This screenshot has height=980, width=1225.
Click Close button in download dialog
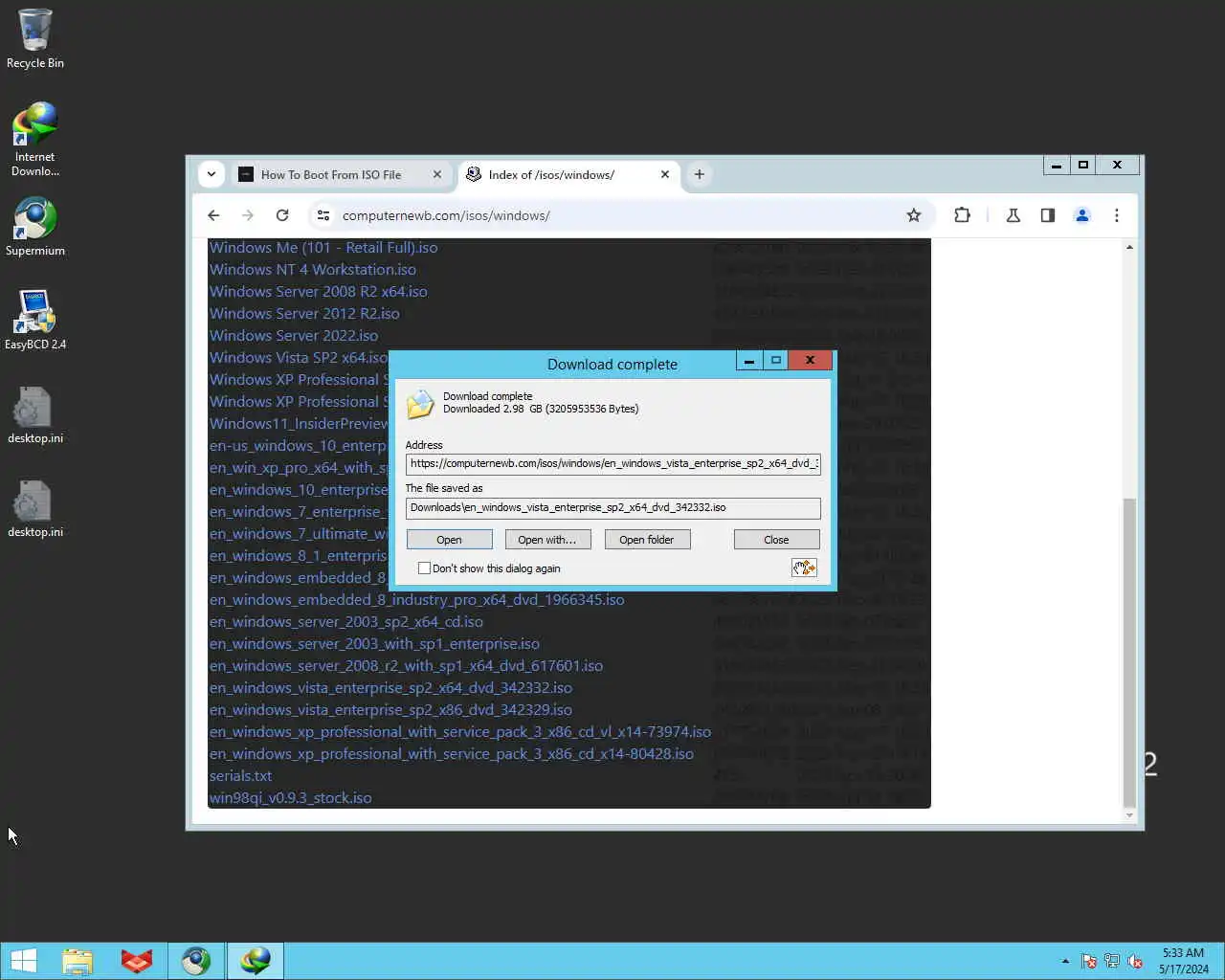(x=776, y=540)
